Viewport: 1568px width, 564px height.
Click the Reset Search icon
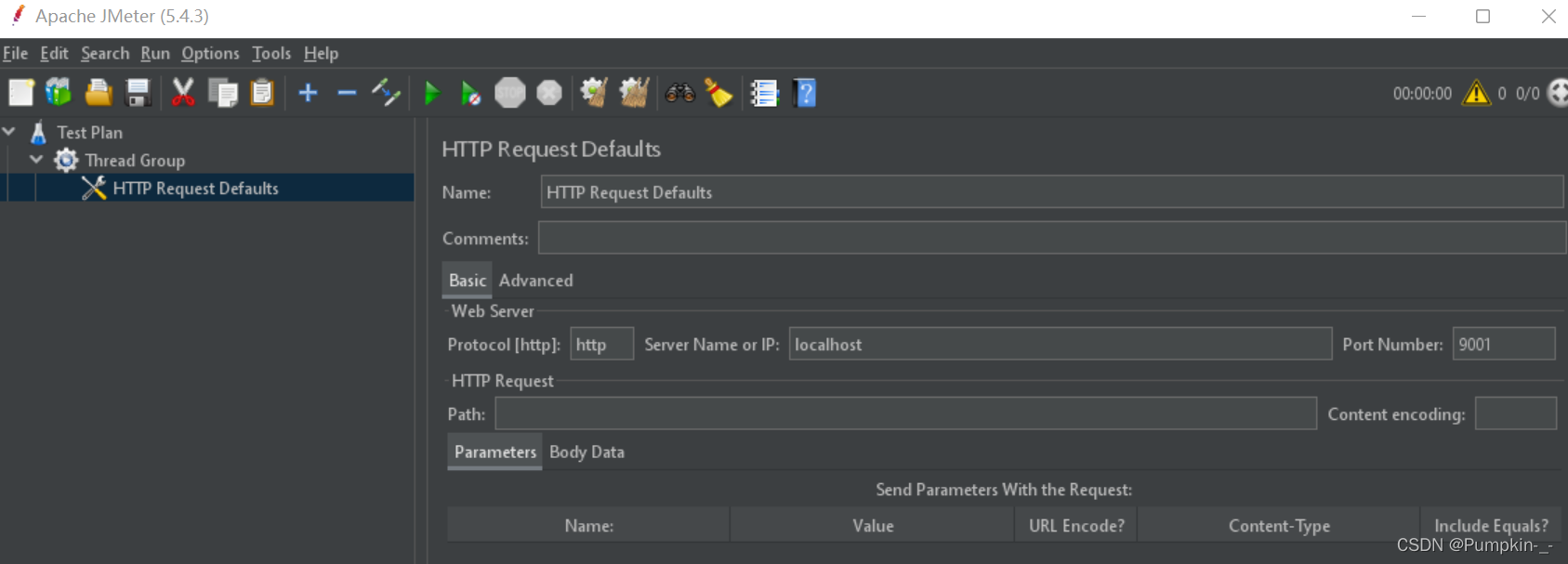click(x=718, y=93)
